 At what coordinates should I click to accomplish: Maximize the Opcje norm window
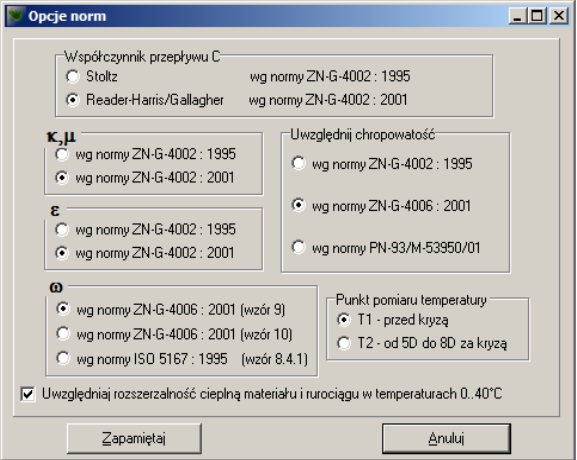537,16
